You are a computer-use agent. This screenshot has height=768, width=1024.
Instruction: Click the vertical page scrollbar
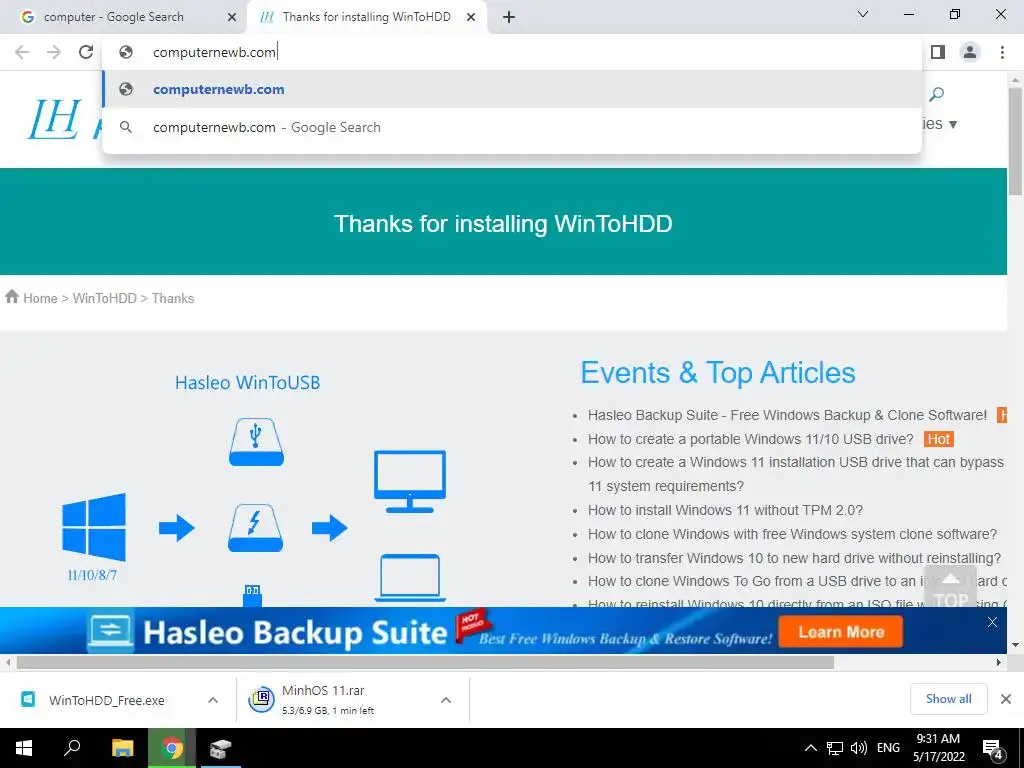1015,140
